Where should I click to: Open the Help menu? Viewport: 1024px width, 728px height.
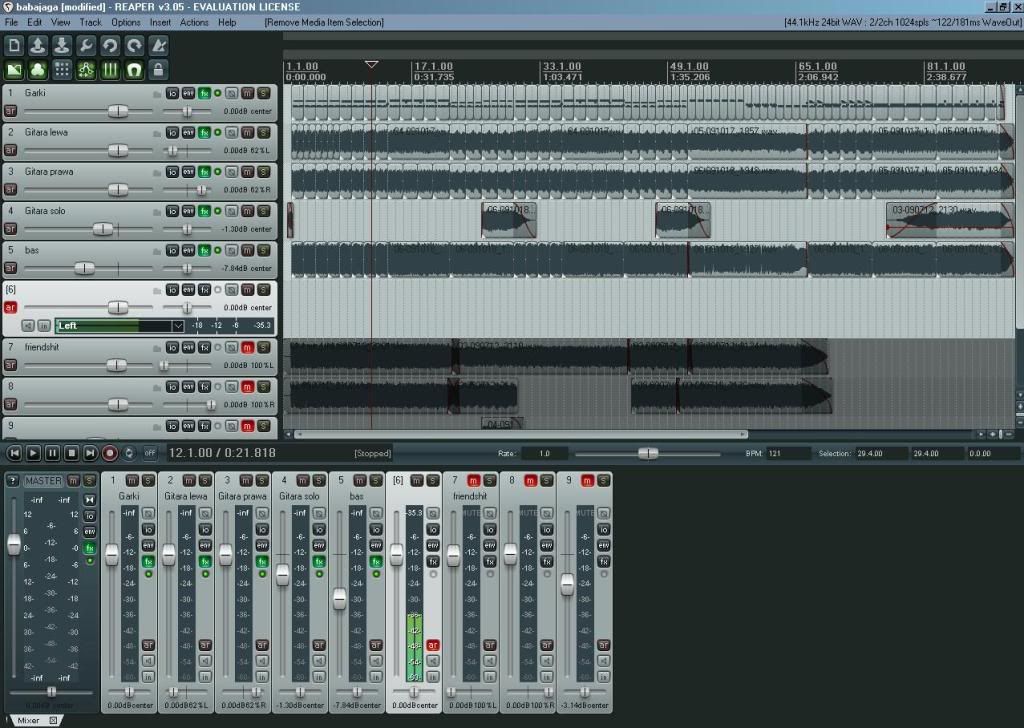point(227,22)
